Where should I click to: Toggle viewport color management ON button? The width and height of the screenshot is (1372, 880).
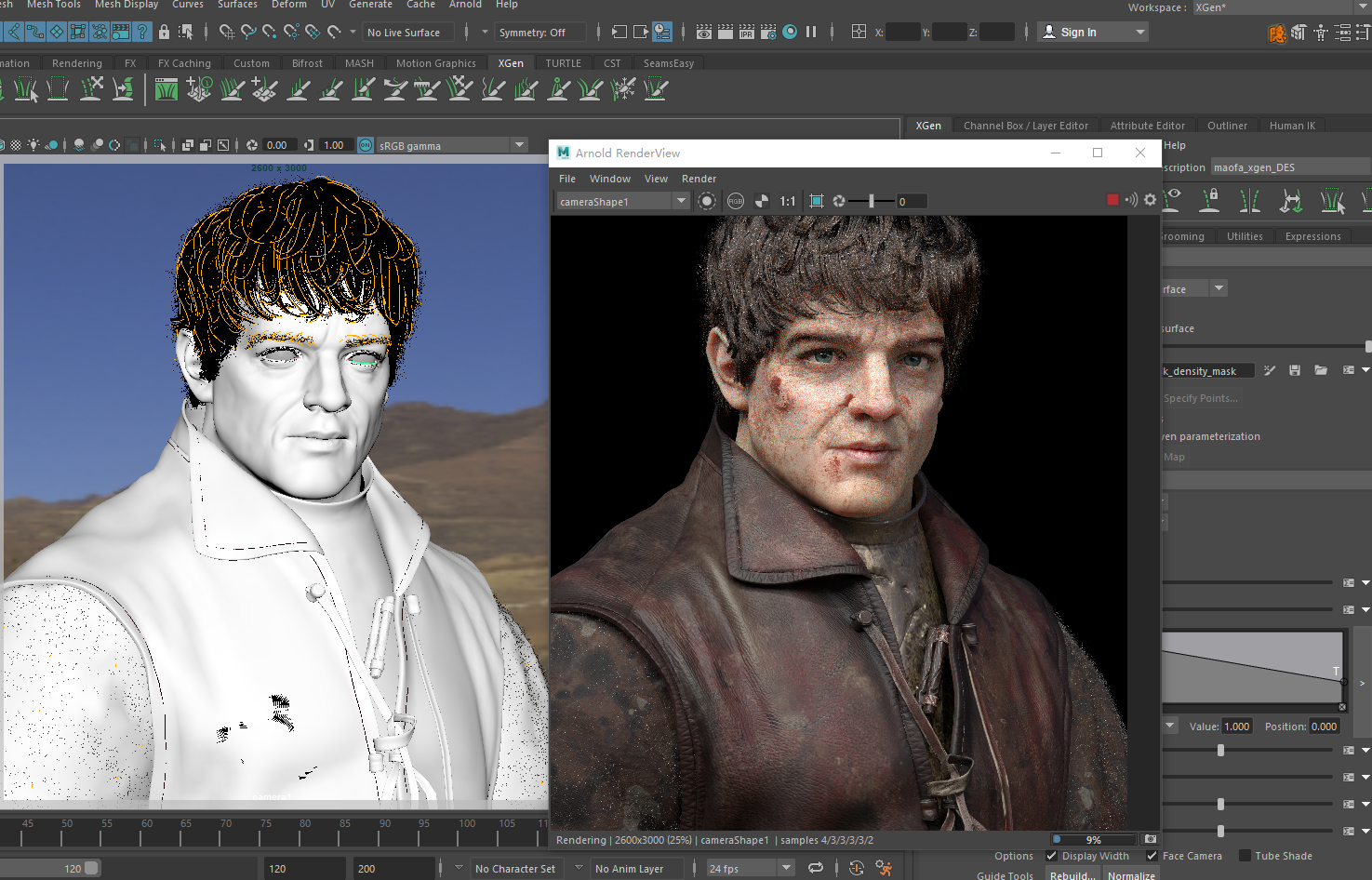366,145
